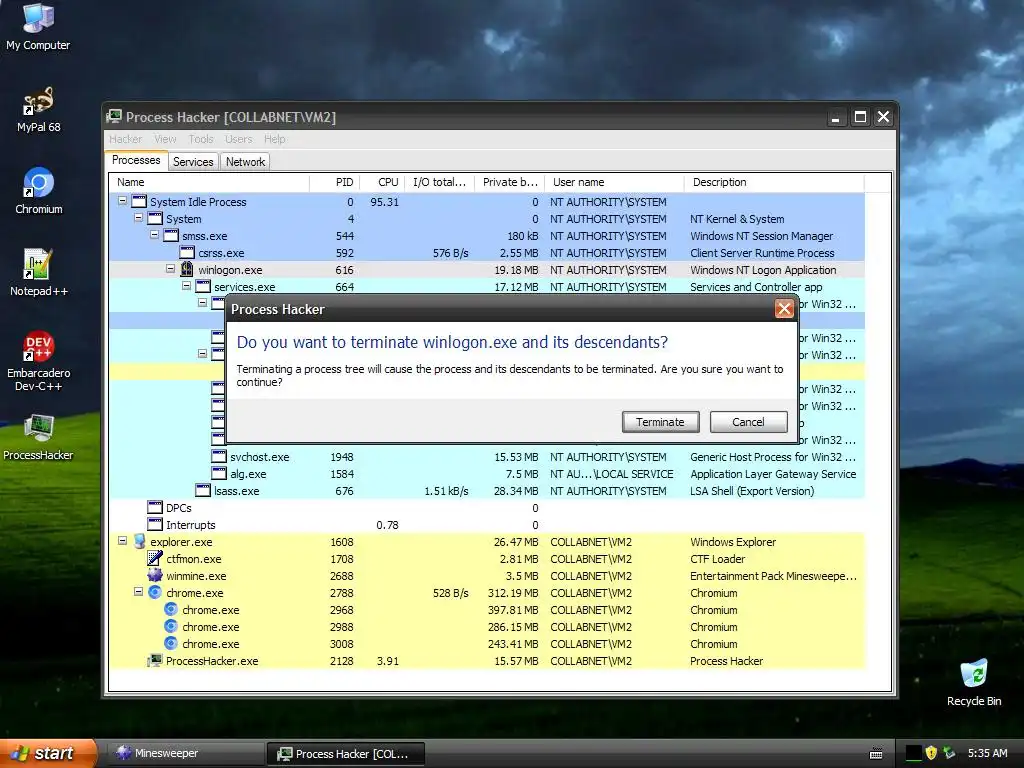This screenshot has height=768, width=1024.
Task: Click the lsass.exe window icon
Action: pos(203,490)
